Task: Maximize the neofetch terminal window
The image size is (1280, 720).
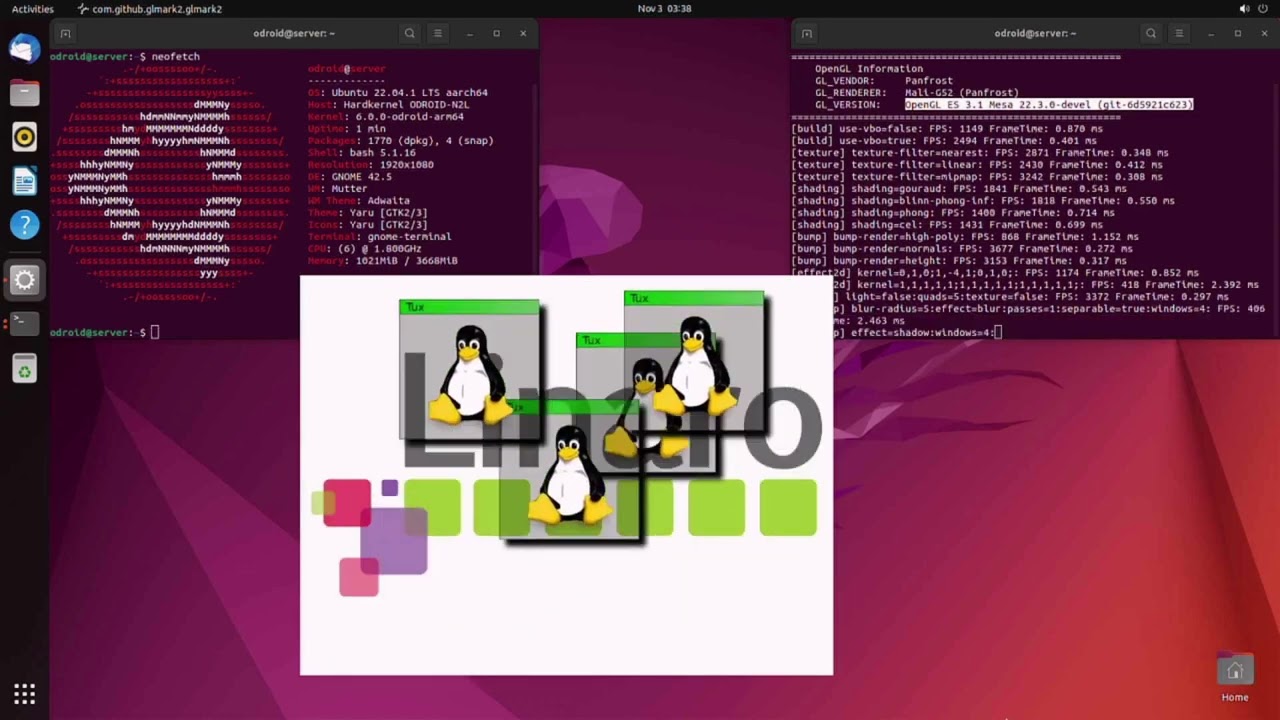Action: pyautogui.click(x=496, y=33)
